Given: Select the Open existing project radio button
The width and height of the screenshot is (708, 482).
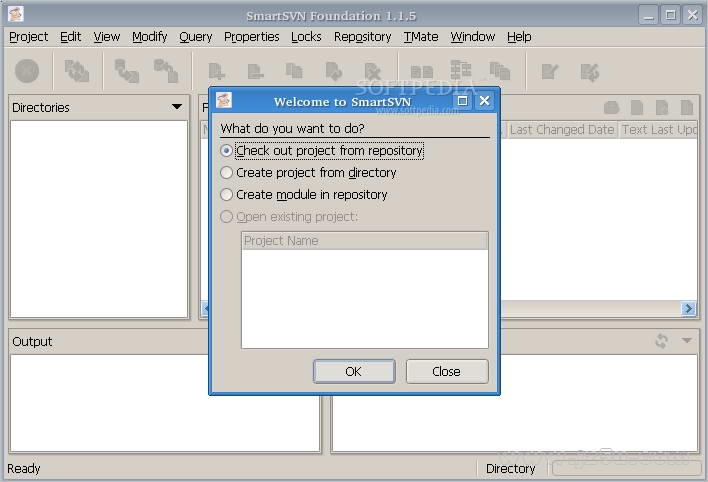Looking at the screenshot, I should coord(226,217).
